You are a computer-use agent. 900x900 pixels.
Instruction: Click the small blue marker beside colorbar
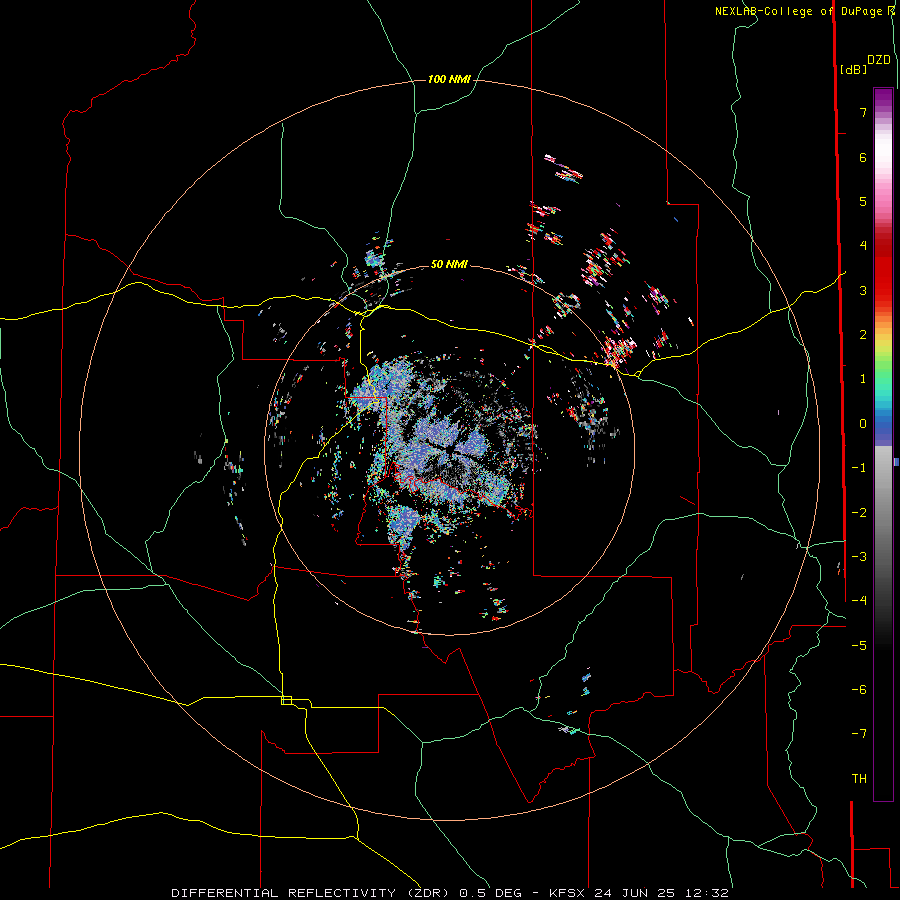pyautogui.click(x=896, y=462)
